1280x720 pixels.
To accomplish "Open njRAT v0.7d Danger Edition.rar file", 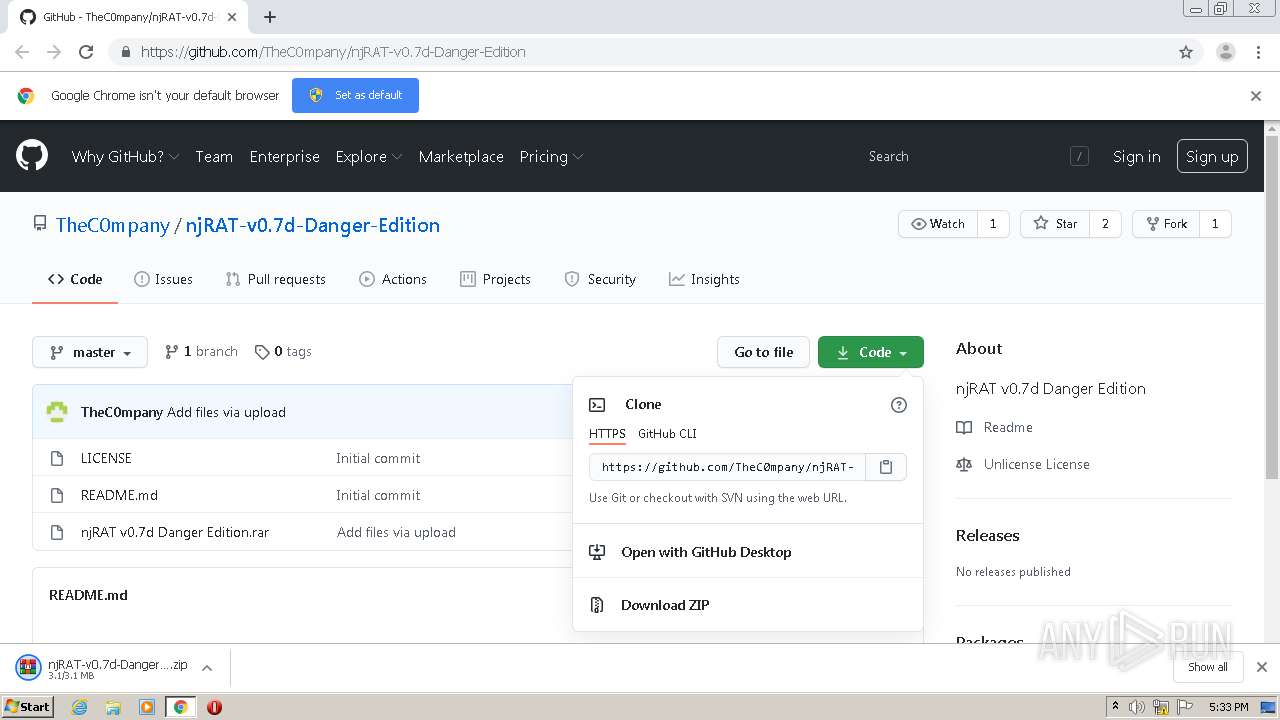I will pyautogui.click(x=175, y=532).
